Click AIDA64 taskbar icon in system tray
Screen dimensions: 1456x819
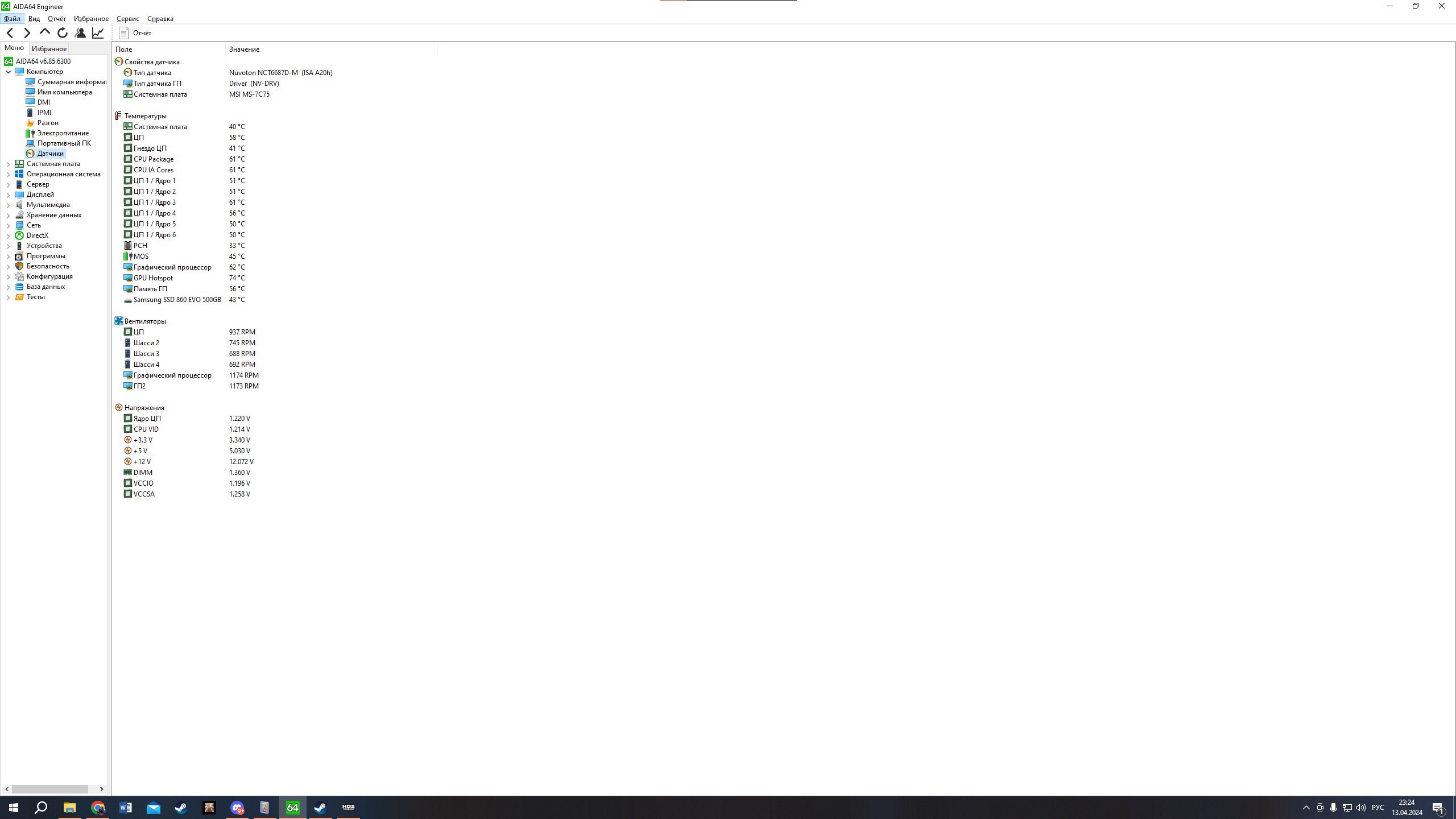(x=292, y=807)
